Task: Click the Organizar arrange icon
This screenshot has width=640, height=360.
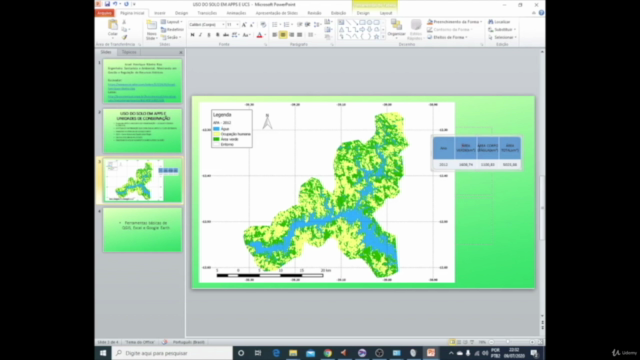Action: click(x=396, y=28)
